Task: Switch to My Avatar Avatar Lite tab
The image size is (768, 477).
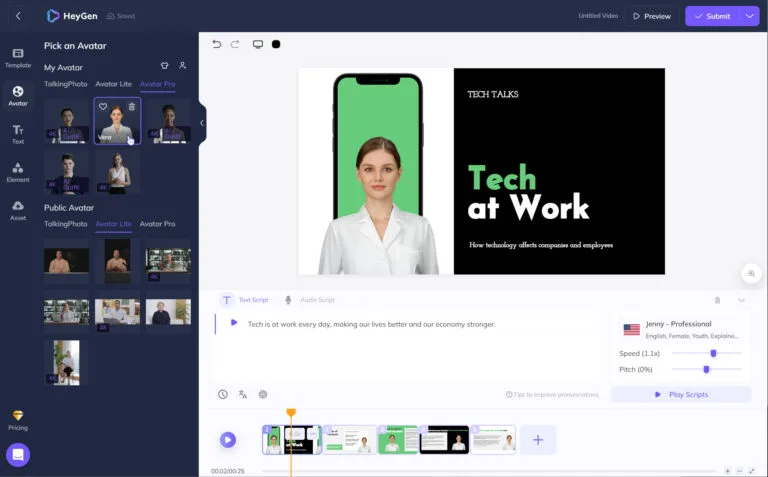Action: coord(114,84)
